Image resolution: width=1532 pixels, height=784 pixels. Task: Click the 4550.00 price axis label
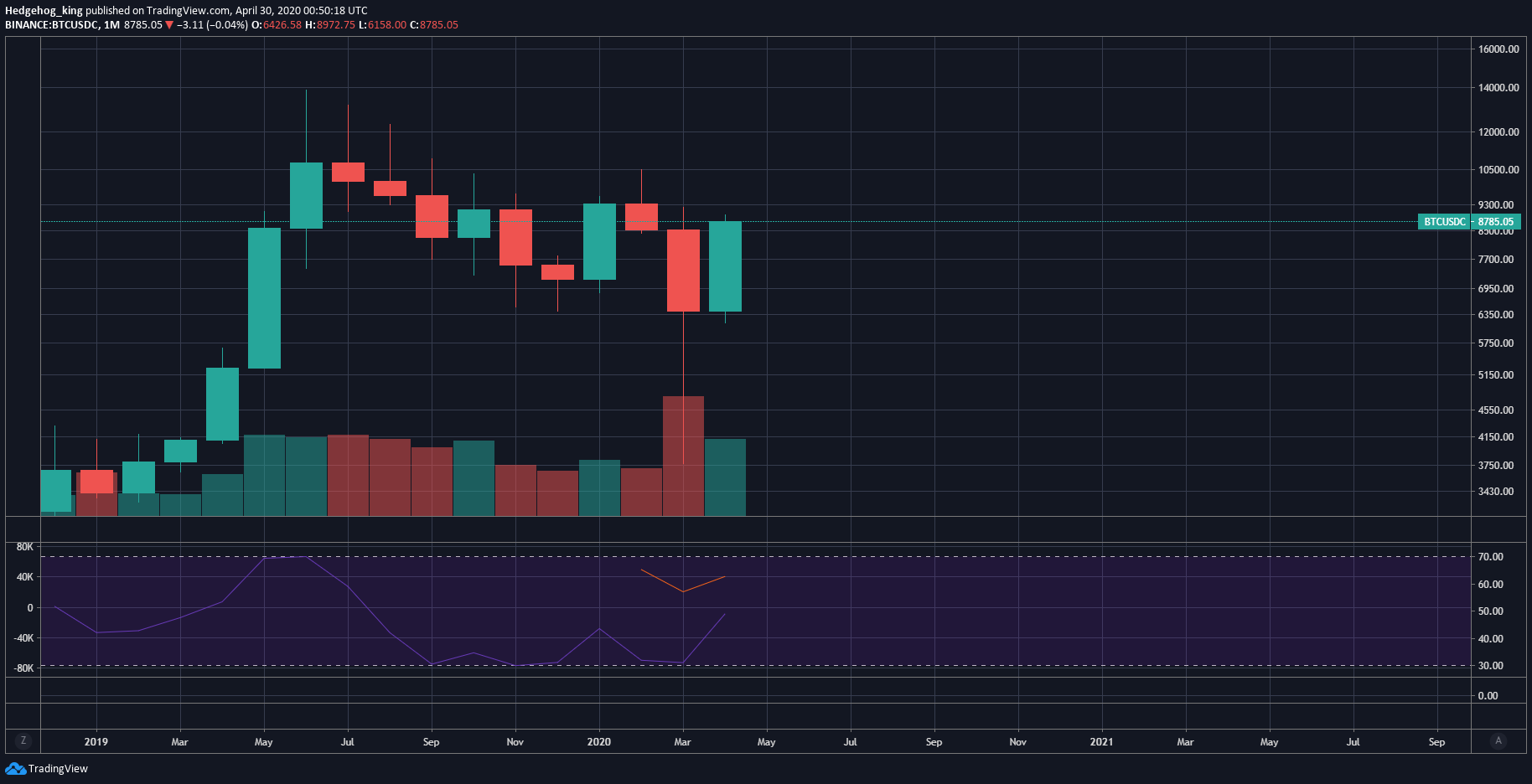[x=1496, y=410]
